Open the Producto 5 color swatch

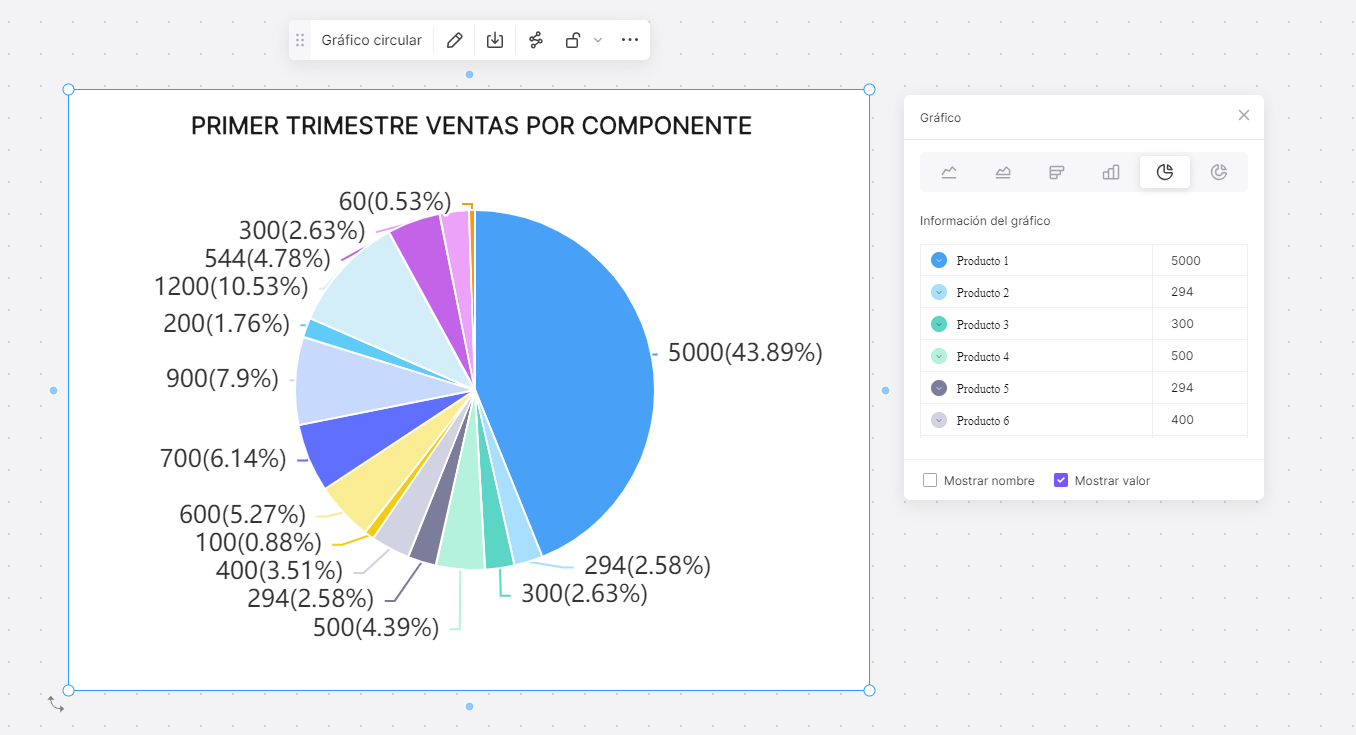pos(939,388)
